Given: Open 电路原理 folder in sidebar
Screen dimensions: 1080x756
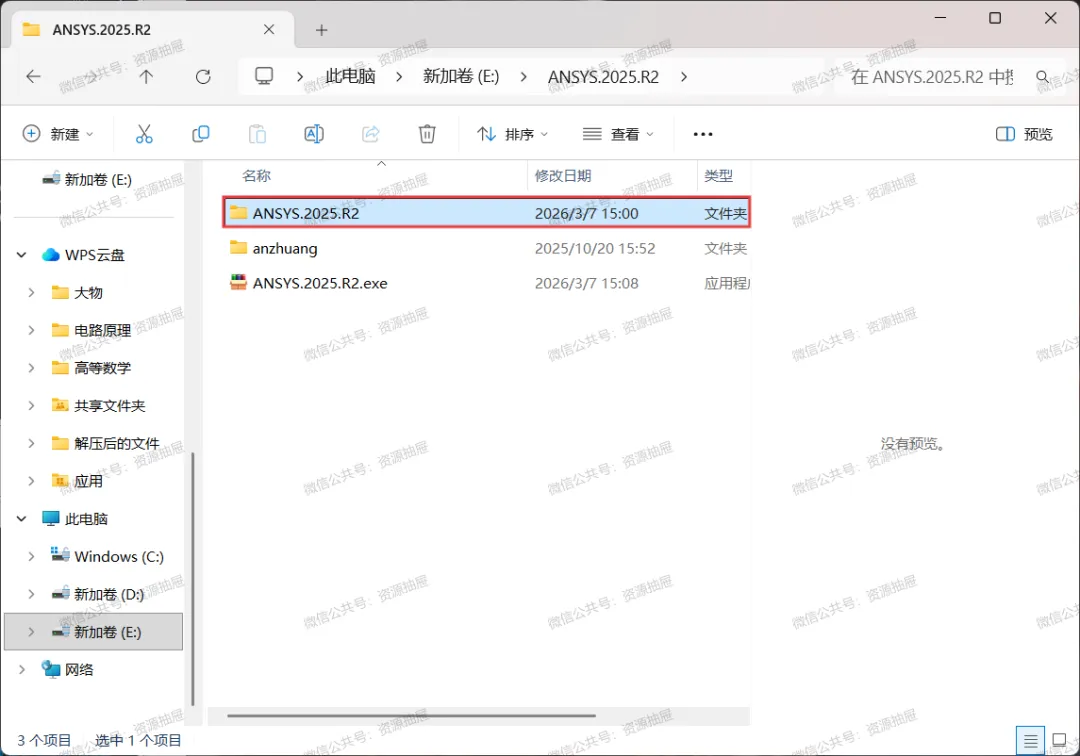Looking at the screenshot, I should (x=91, y=330).
